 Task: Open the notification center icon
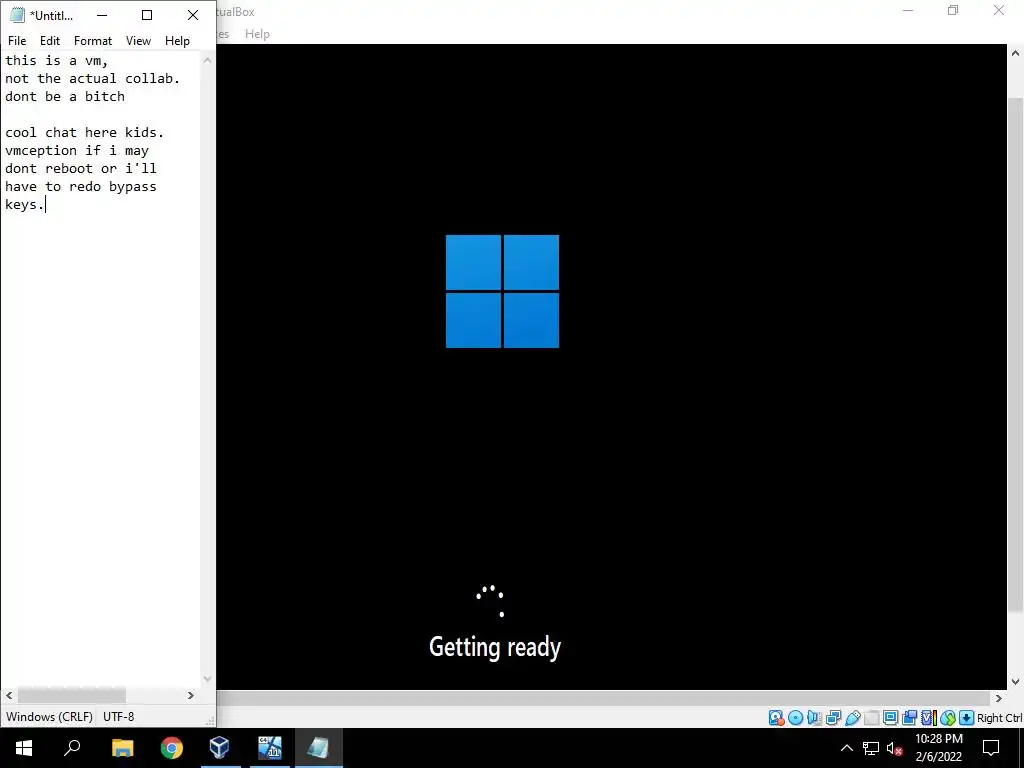point(991,748)
